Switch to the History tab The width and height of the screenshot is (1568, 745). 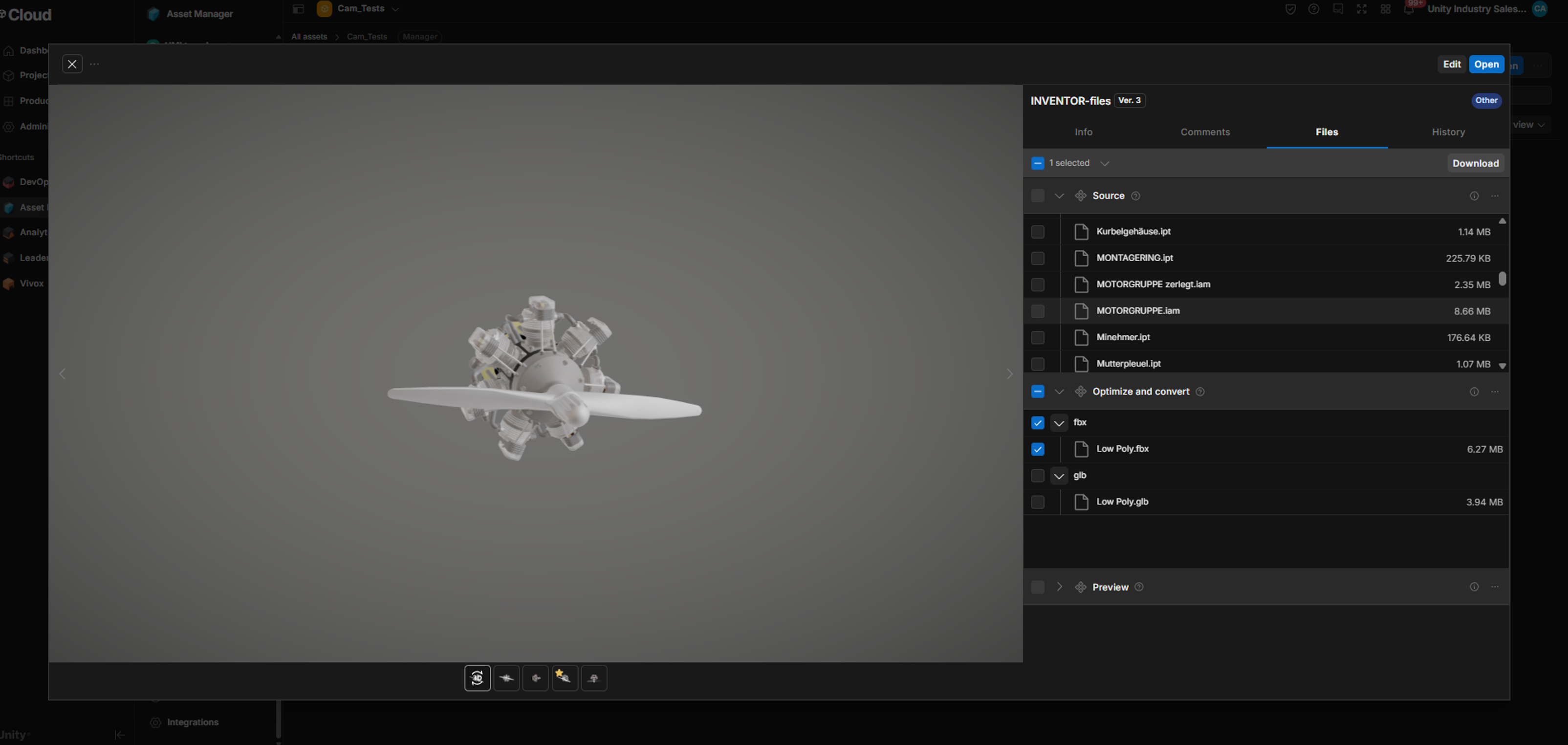pos(1448,132)
